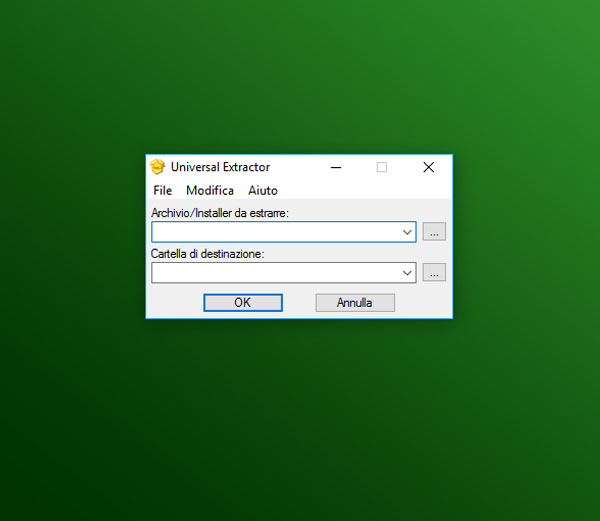Click the Universal Extractor title text
The width and height of the screenshot is (600, 521).
220,167
